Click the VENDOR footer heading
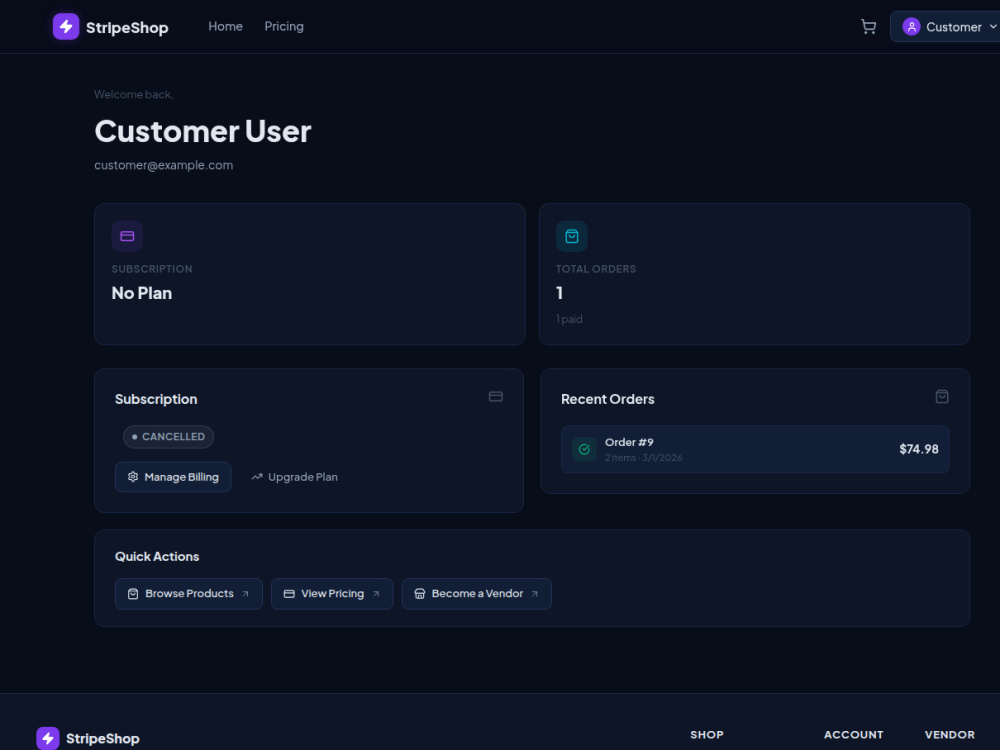Image resolution: width=1000 pixels, height=750 pixels. [950, 735]
